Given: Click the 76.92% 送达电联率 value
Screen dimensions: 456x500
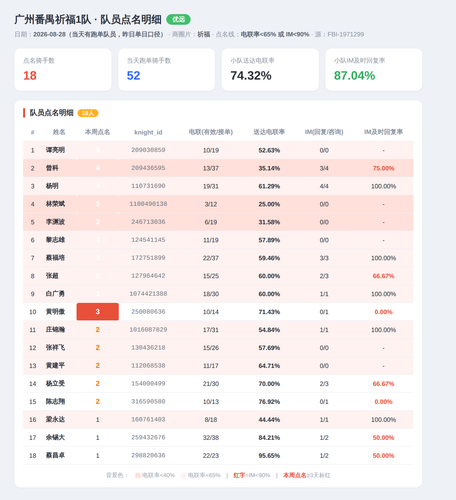Looking at the screenshot, I should click(x=269, y=402).
